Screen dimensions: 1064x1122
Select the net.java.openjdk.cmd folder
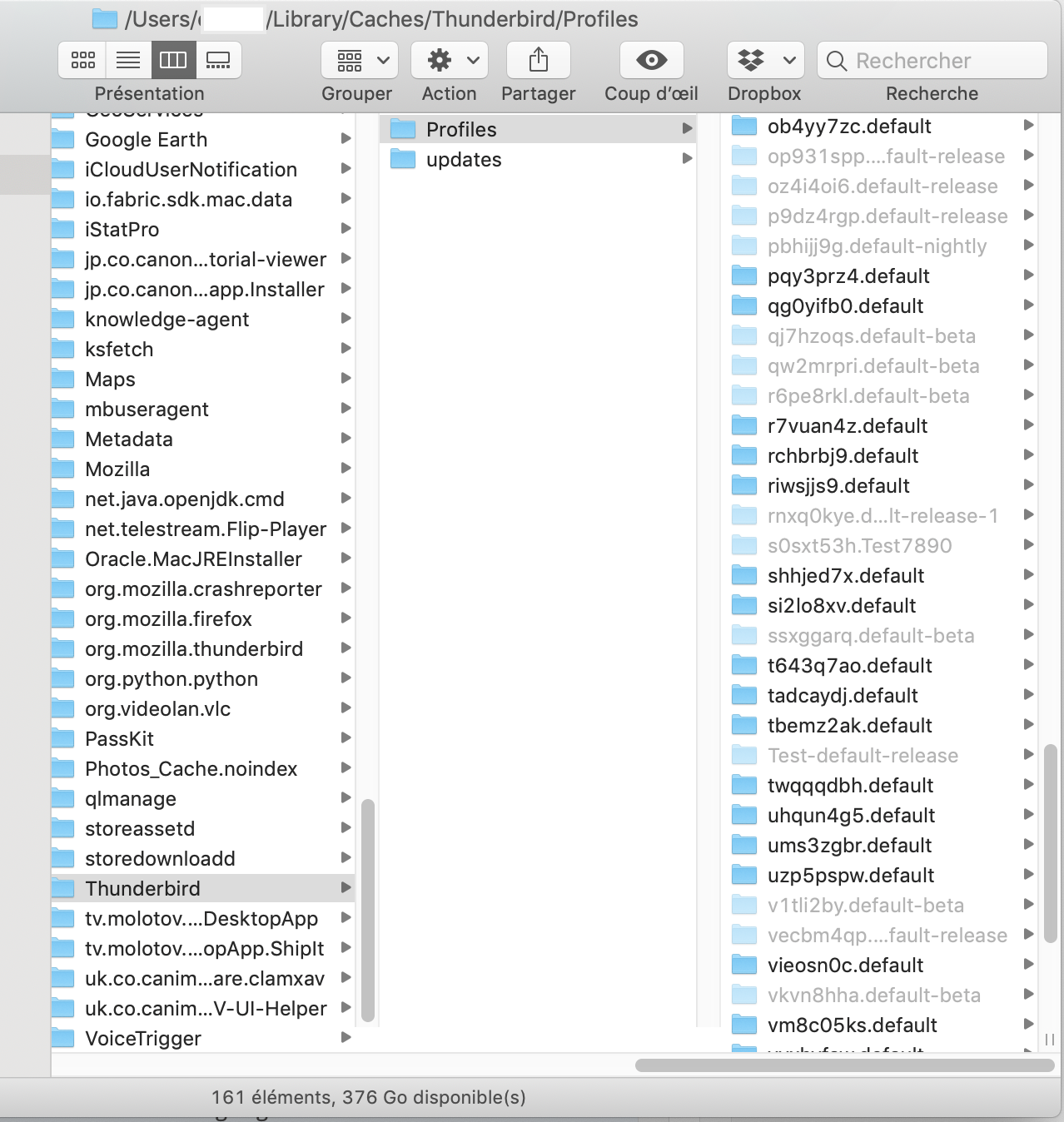(203, 499)
